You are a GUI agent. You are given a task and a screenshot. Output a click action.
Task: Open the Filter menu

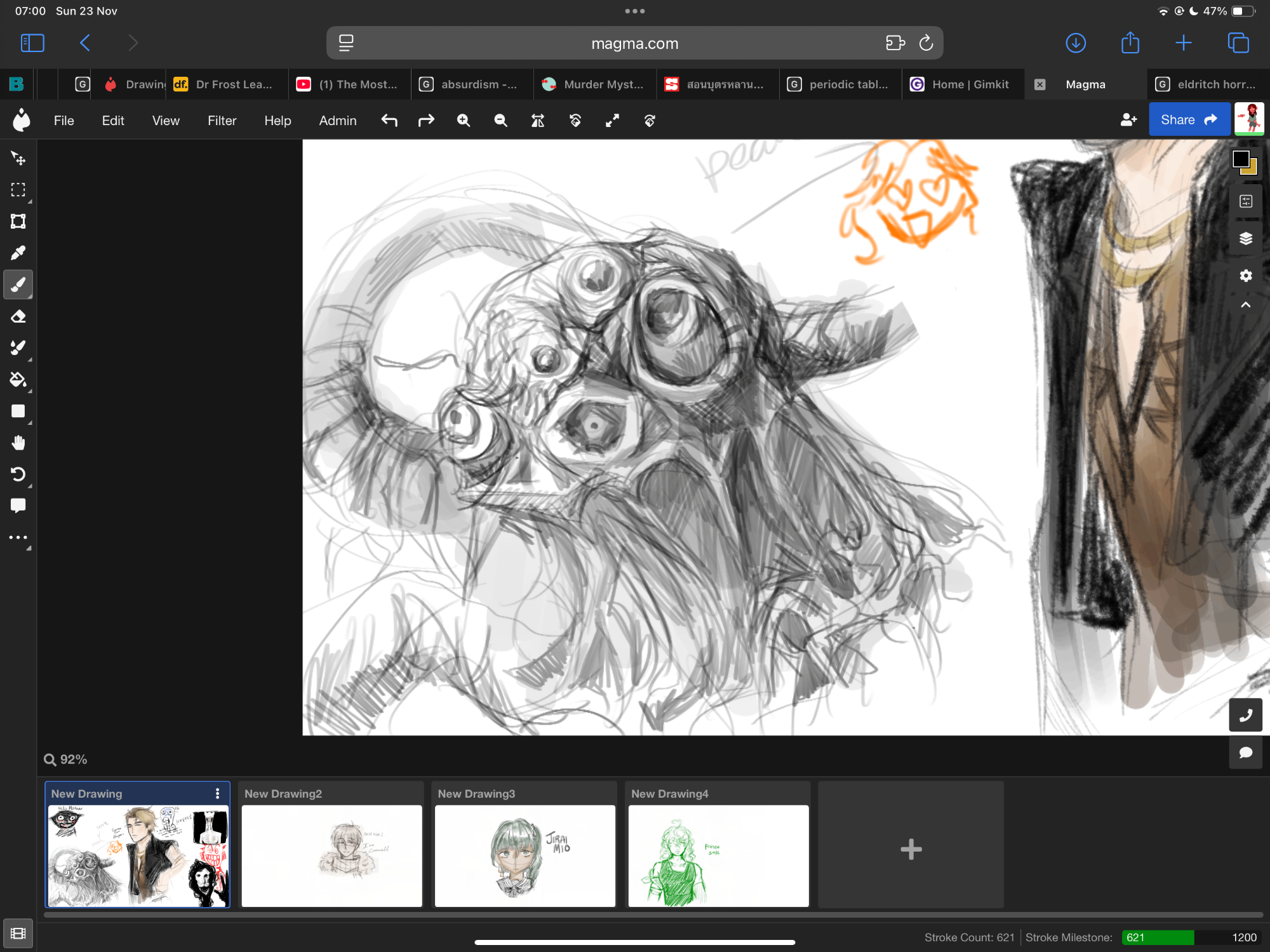(222, 120)
